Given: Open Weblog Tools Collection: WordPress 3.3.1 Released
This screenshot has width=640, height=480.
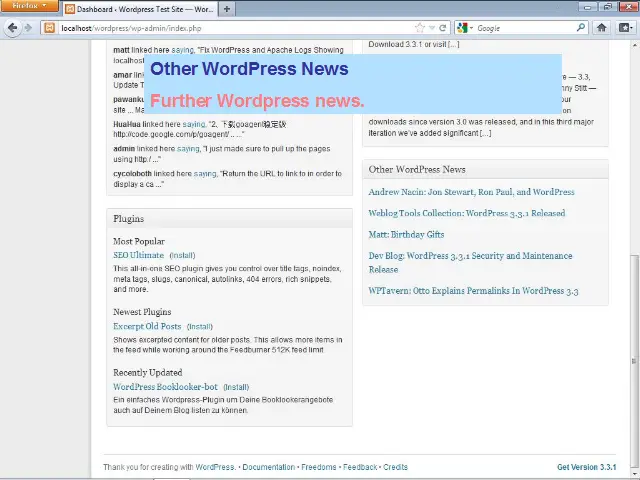Looking at the screenshot, I should [467, 213].
